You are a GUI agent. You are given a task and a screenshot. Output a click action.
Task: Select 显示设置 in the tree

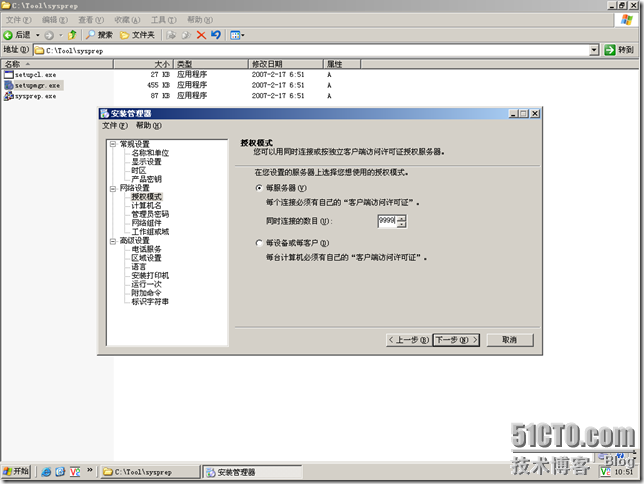[x=146, y=162]
